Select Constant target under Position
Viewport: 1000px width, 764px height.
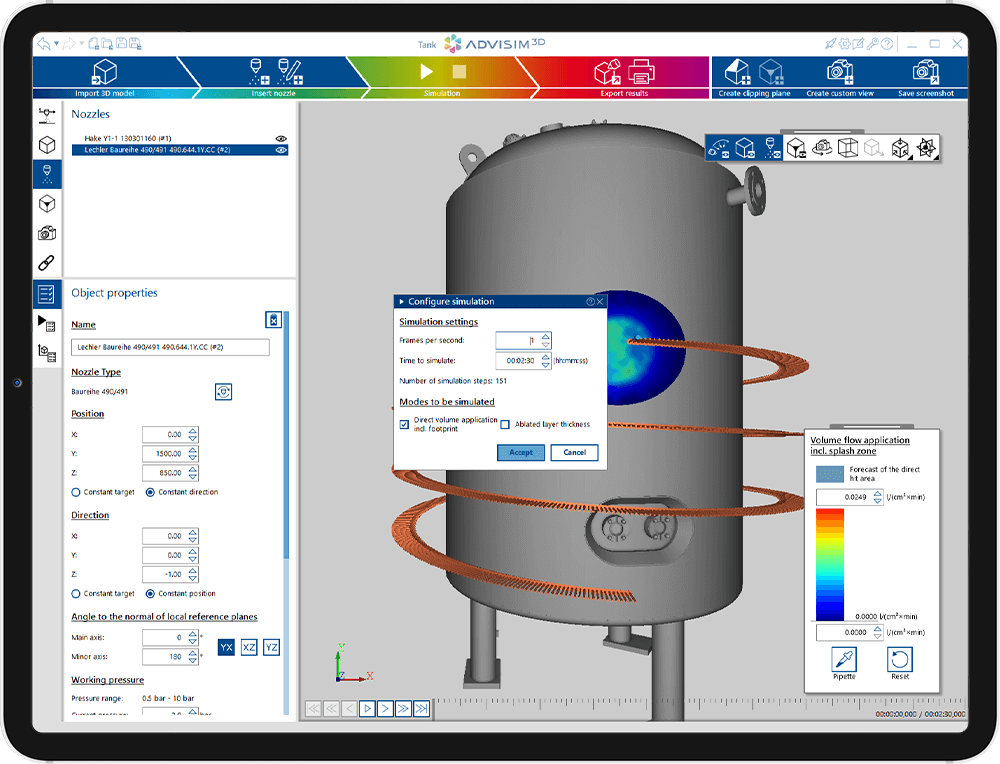pos(76,492)
